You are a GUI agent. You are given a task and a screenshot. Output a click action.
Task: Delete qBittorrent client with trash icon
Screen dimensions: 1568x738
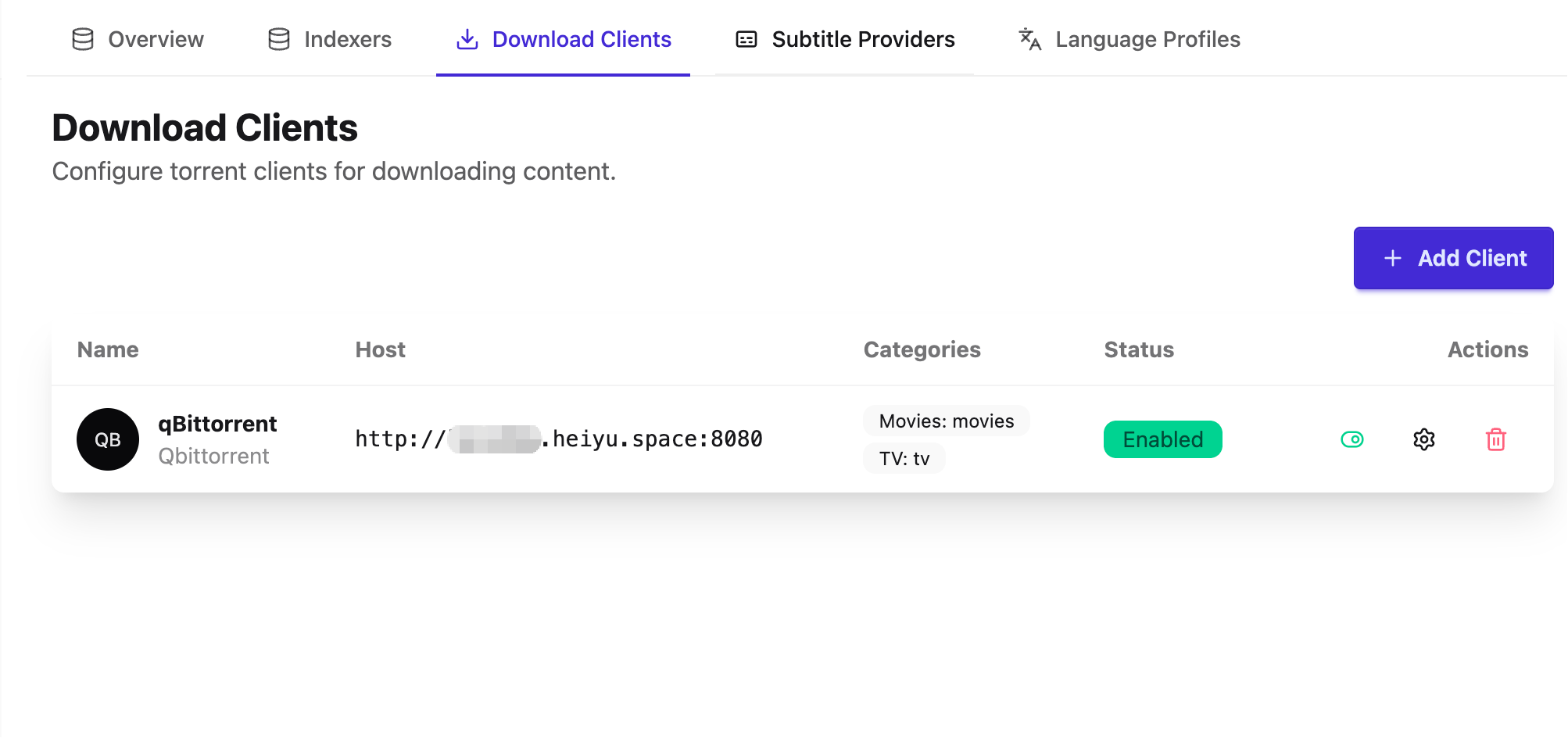1495,439
